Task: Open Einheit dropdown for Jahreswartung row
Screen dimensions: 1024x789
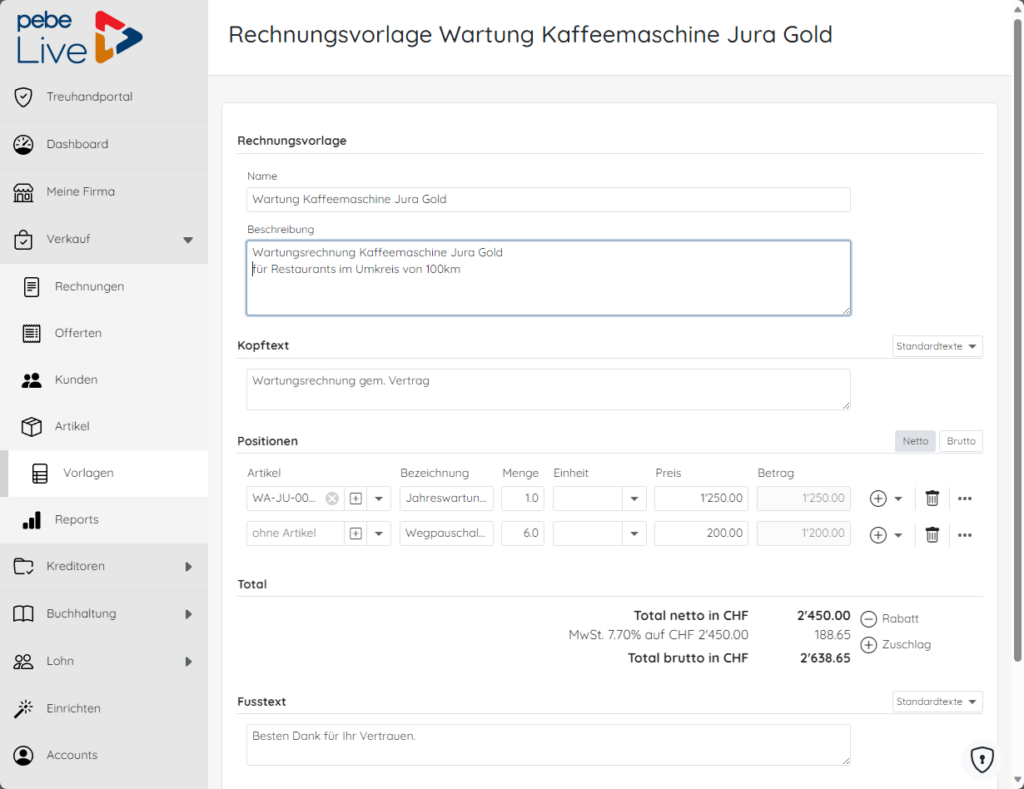Action: [x=633, y=498]
